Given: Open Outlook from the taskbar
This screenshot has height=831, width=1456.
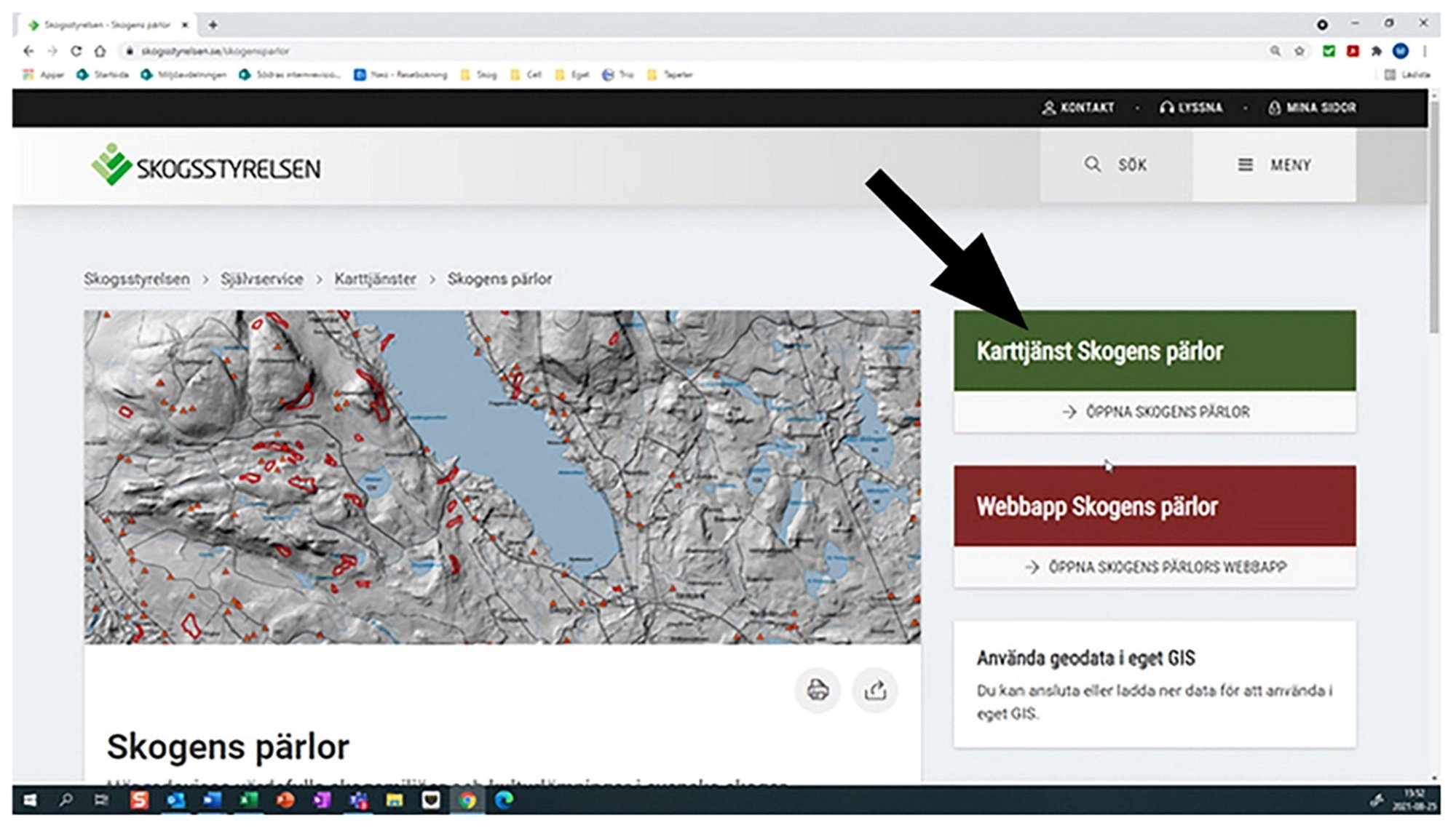Looking at the screenshot, I should [x=175, y=800].
